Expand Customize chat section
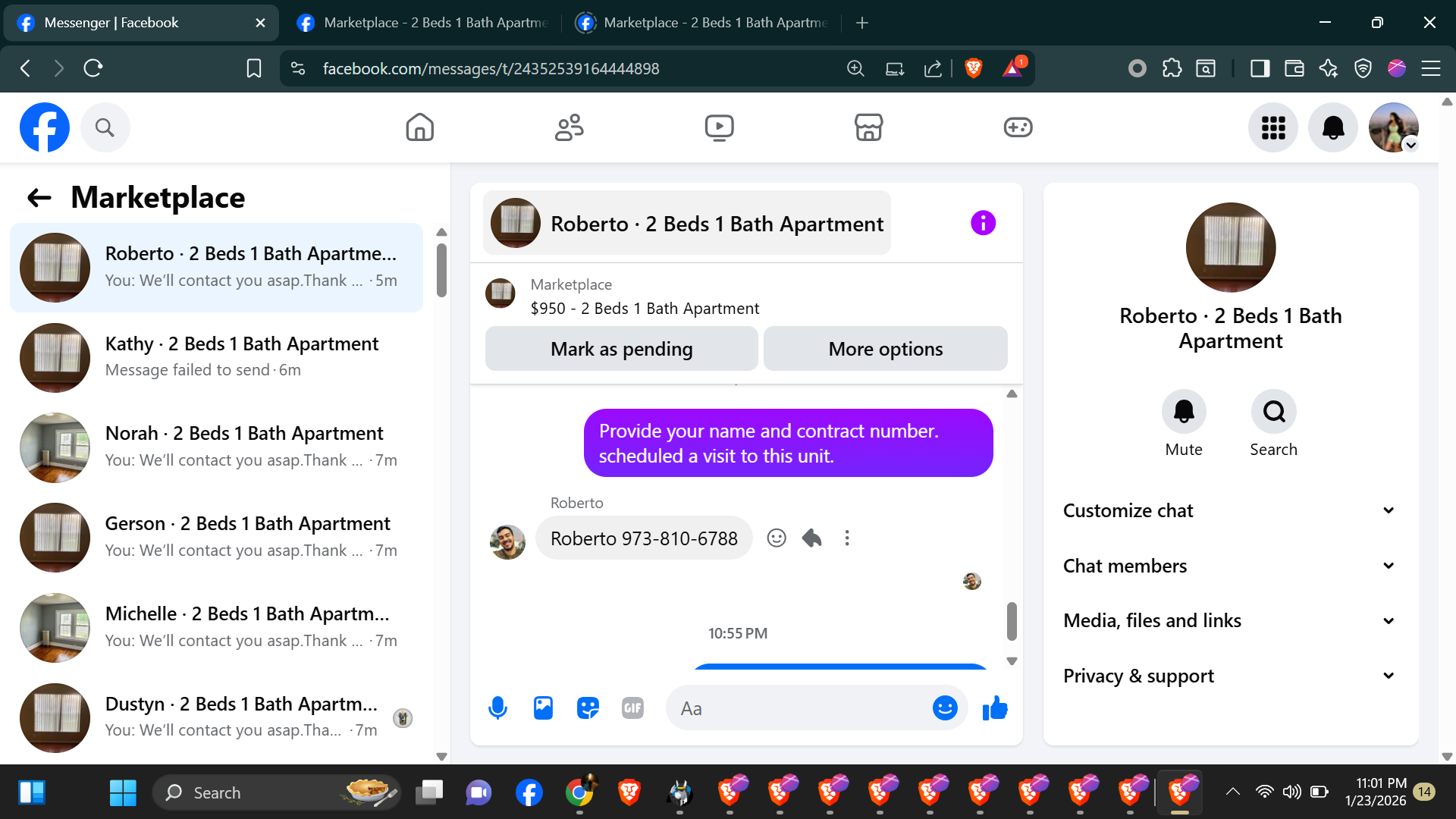The image size is (1456, 819). click(1230, 510)
